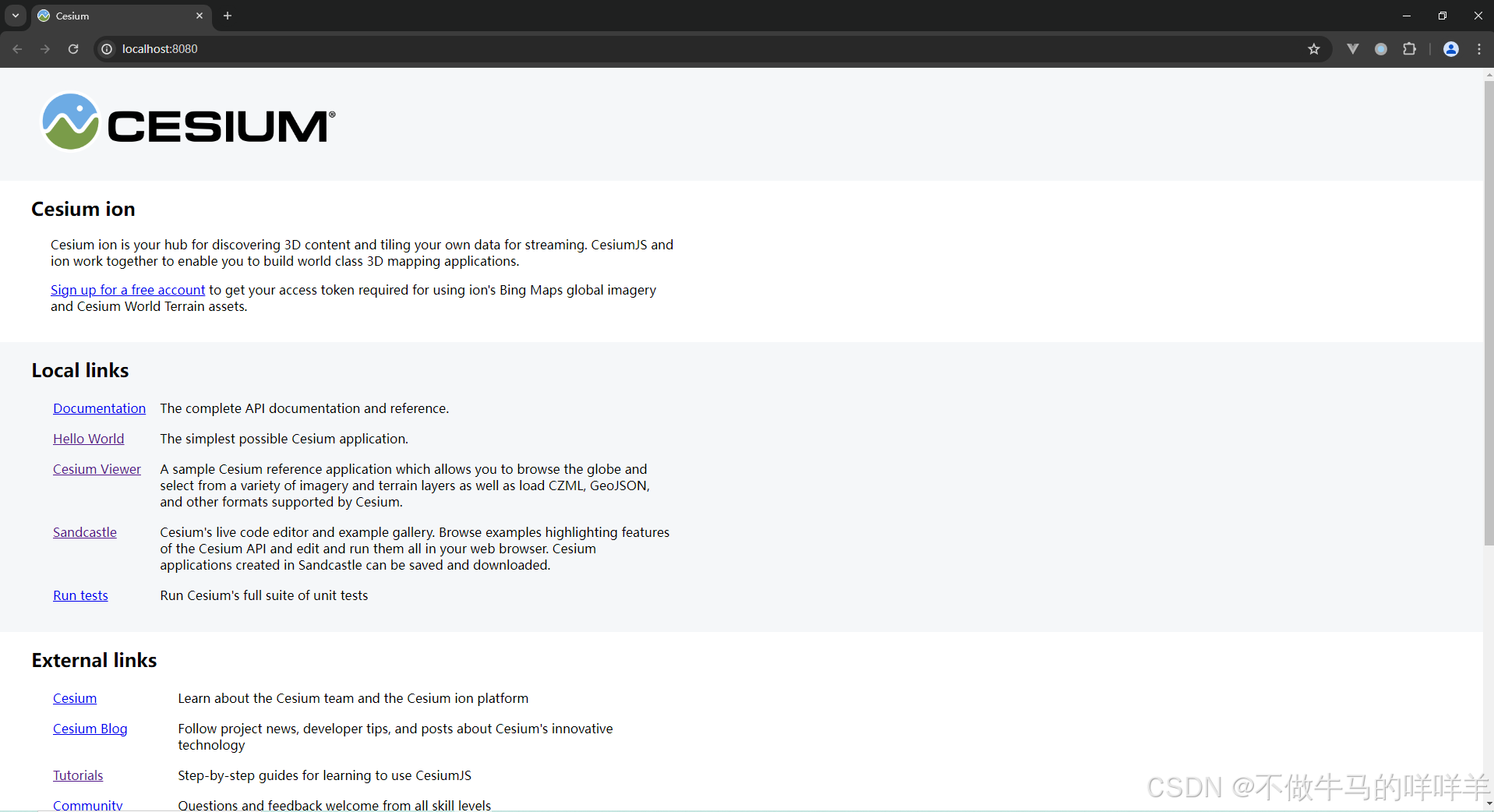
Task: Click the External links heading
Action: tap(94, 660)
